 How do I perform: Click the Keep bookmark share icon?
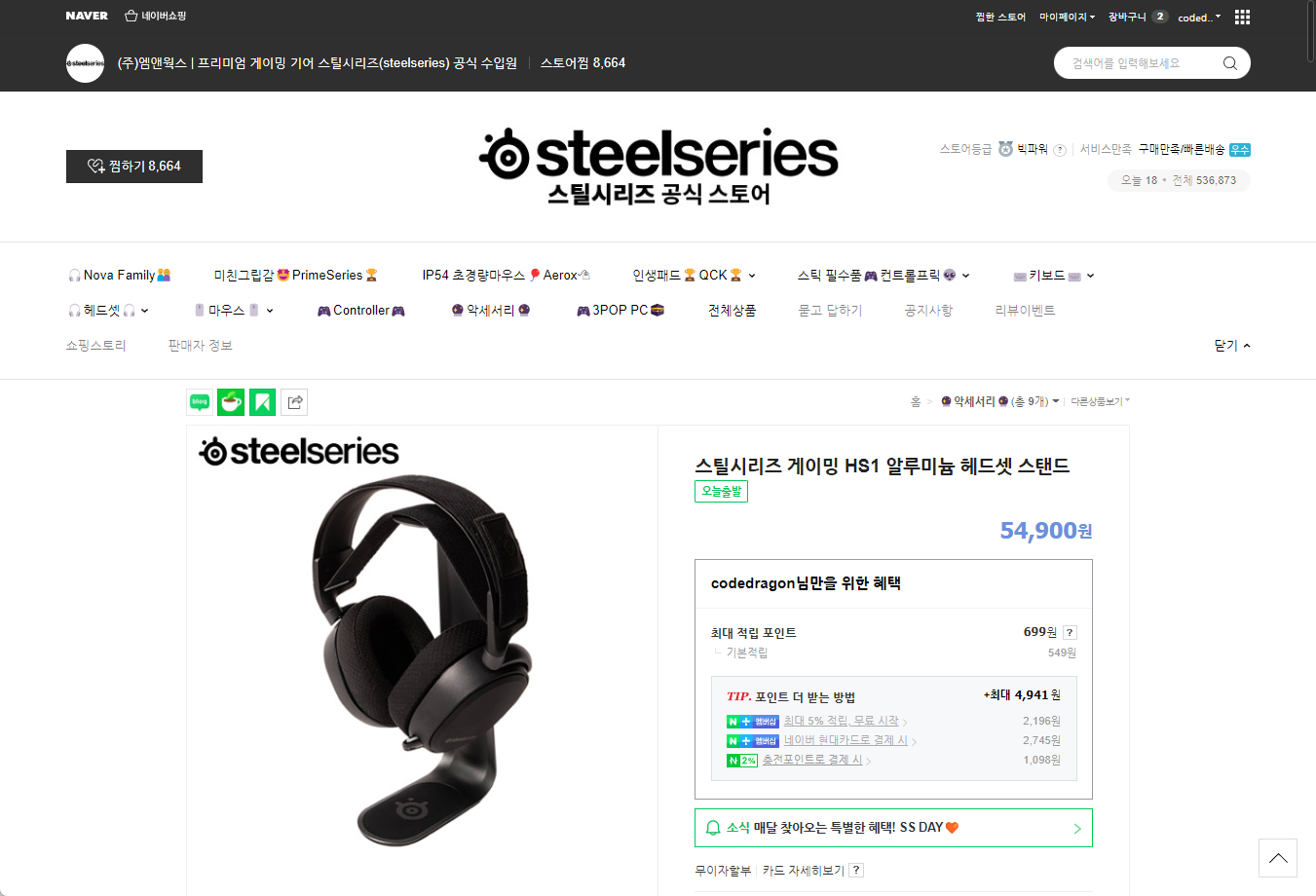click(x=263, y=402)
